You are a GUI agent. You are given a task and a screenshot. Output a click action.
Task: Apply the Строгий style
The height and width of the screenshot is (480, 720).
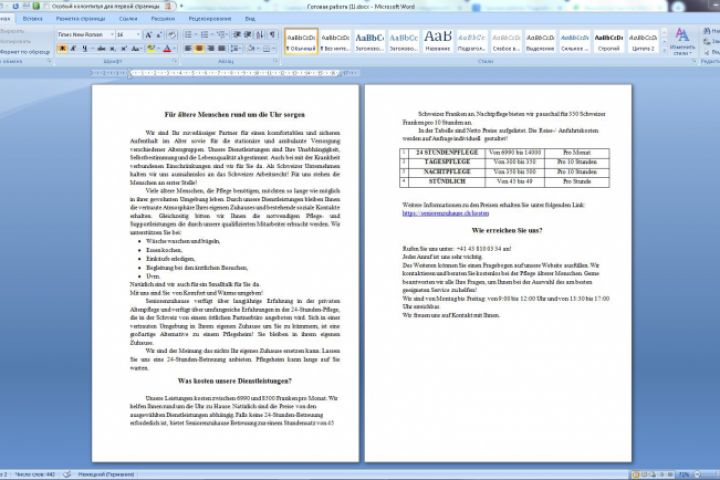click(x=609, y=41)
